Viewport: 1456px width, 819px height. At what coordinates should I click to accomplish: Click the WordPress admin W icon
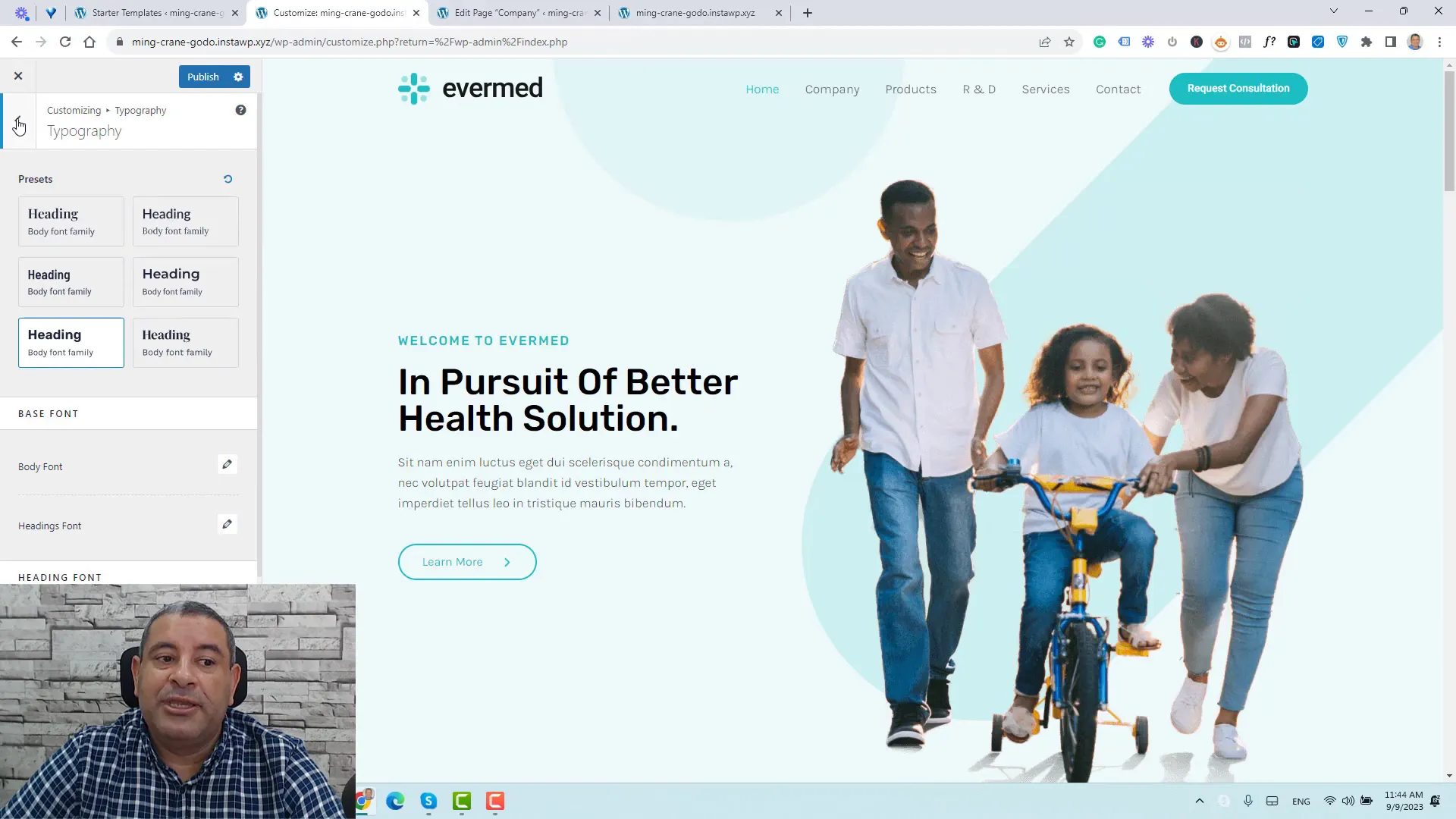click(82, 12)
